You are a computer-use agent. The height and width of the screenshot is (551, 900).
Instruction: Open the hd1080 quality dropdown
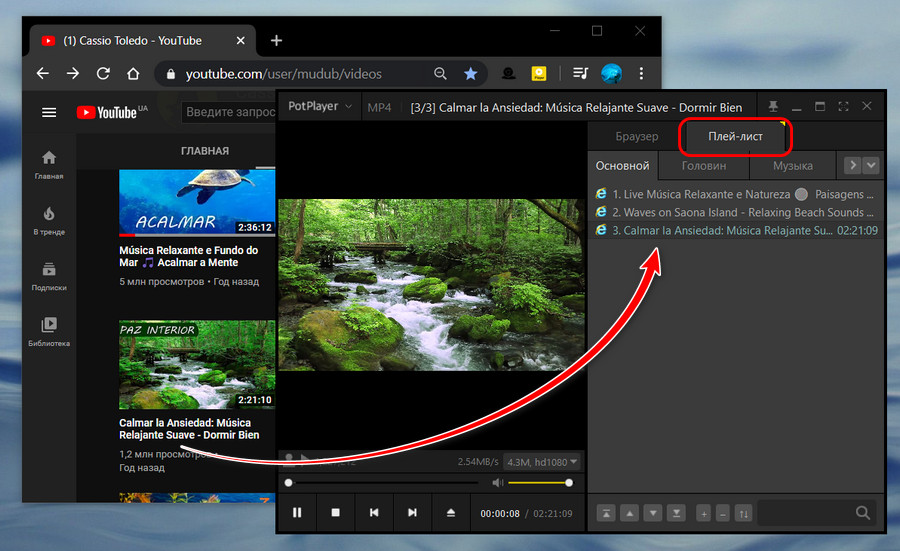point(542,462)
